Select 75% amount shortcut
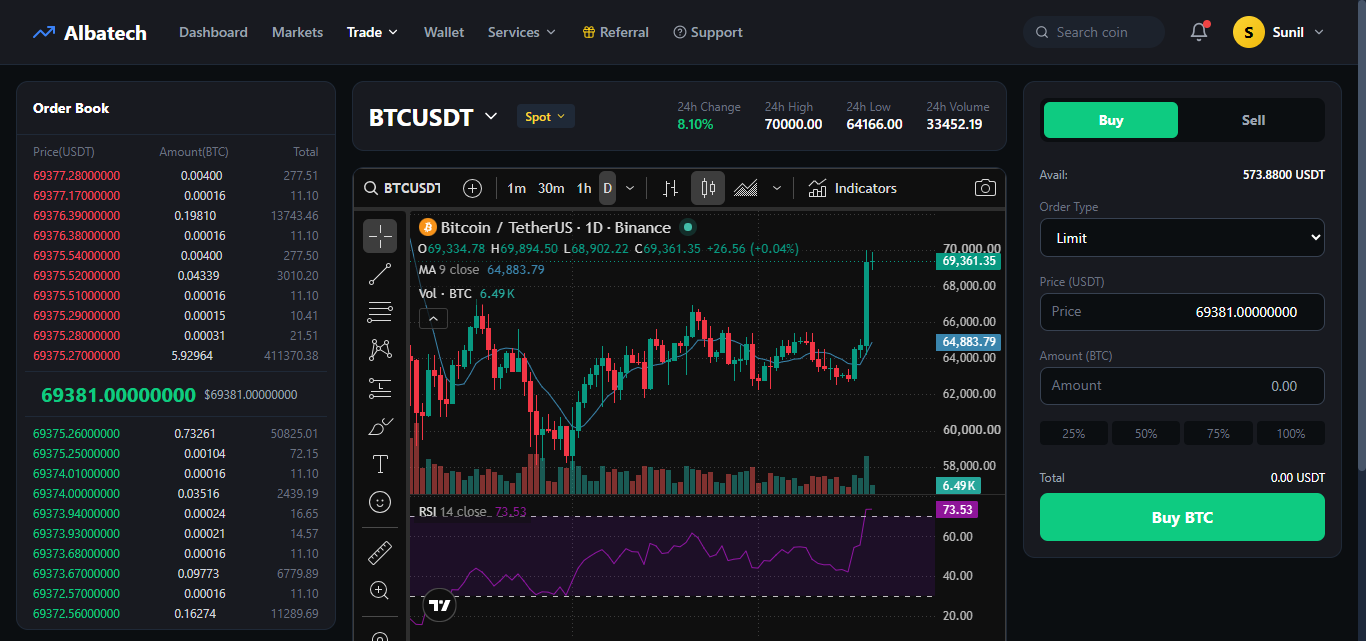The image size is (1366, 641). coord(1218,433)
